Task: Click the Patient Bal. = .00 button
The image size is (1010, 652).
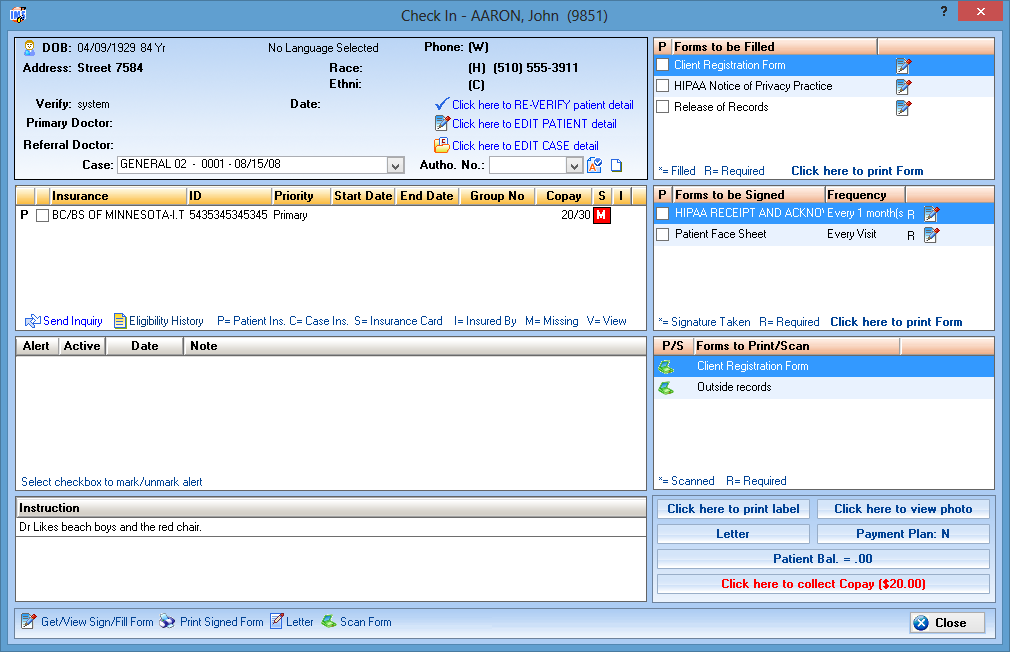Action: 823,559
